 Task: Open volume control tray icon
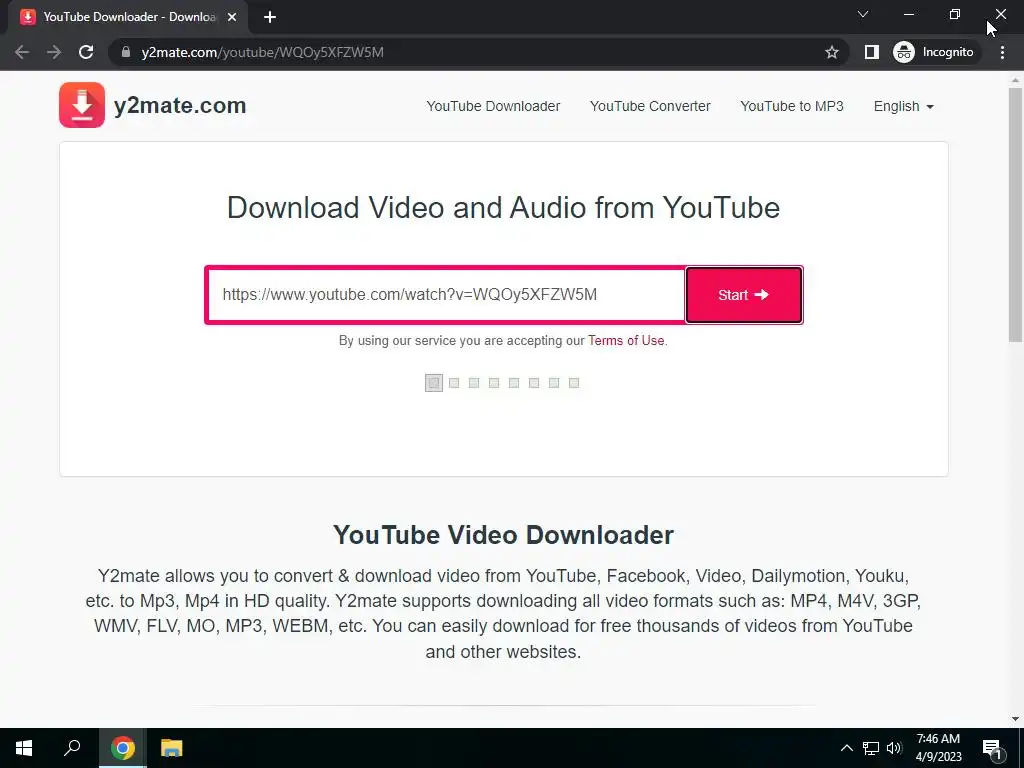click(x=894, y=748)
